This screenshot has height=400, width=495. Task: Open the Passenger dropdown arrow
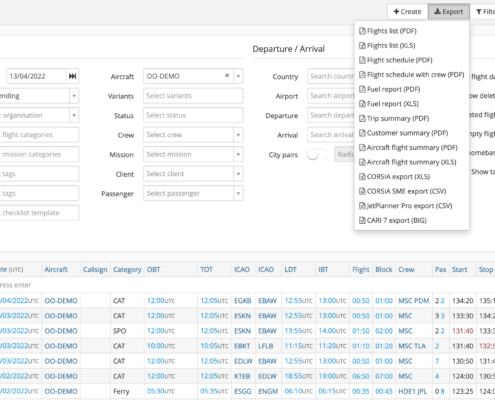pos(238,193)
